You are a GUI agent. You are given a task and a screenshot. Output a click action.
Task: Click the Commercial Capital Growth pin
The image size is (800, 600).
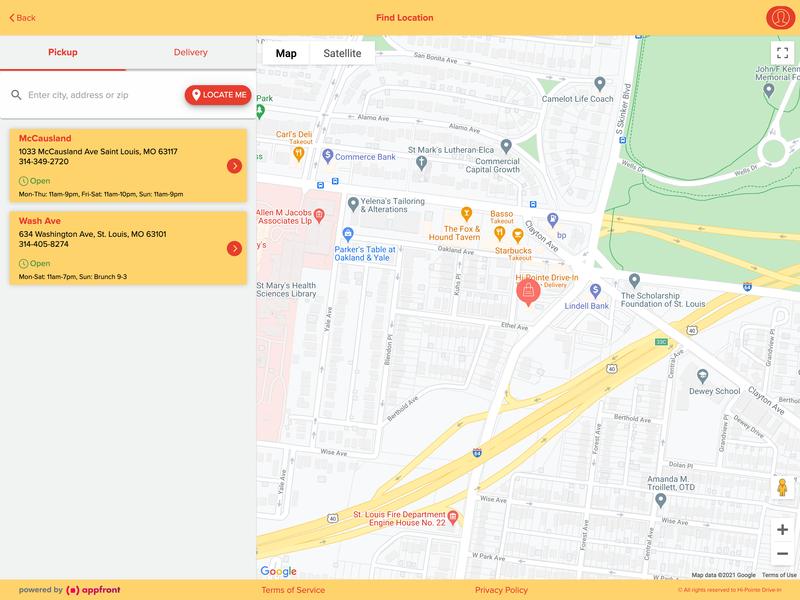coord(506,146)
